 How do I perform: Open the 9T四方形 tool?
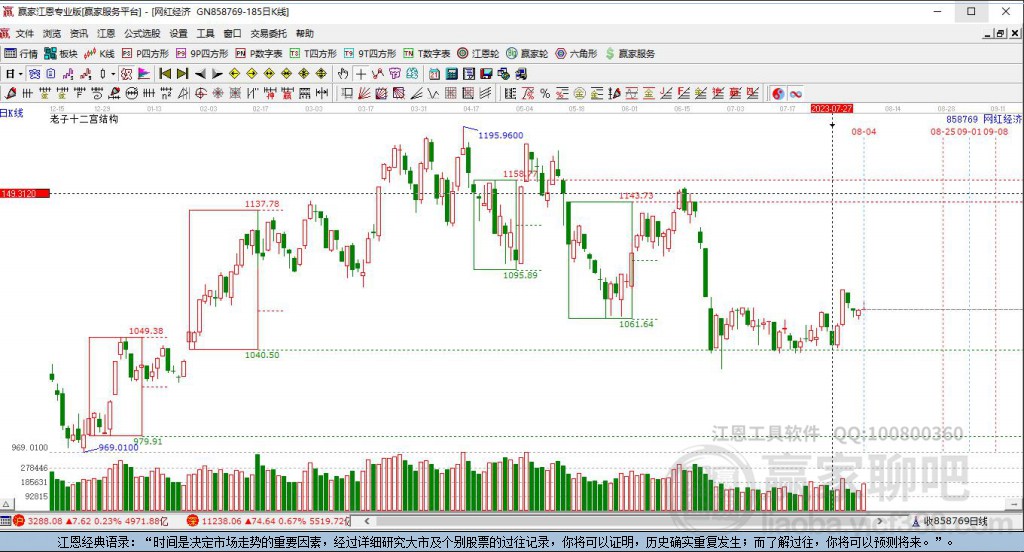[x=370, y=54]
